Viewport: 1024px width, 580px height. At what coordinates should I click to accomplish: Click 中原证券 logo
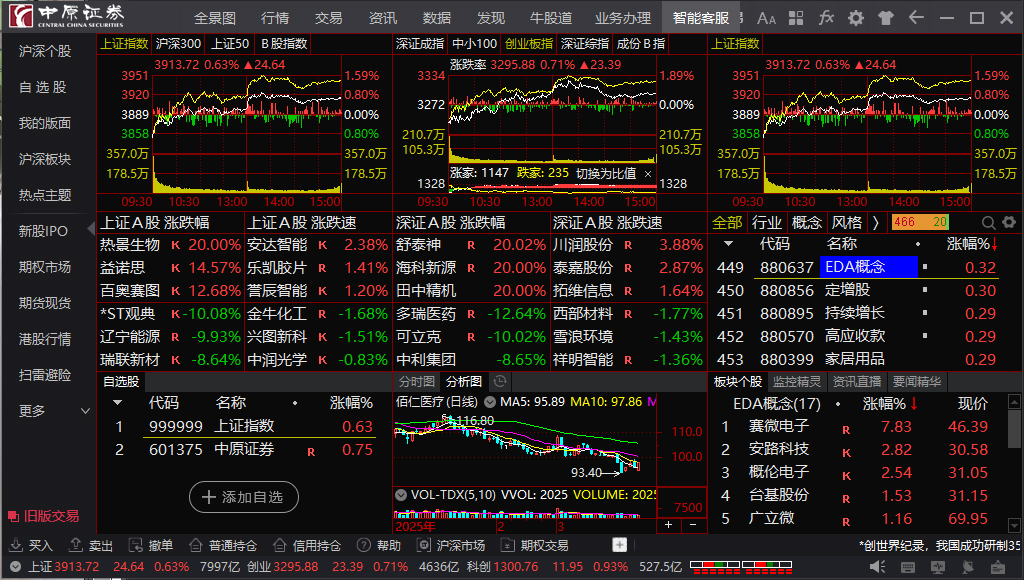pyautogui.click(x=67, y=16)
